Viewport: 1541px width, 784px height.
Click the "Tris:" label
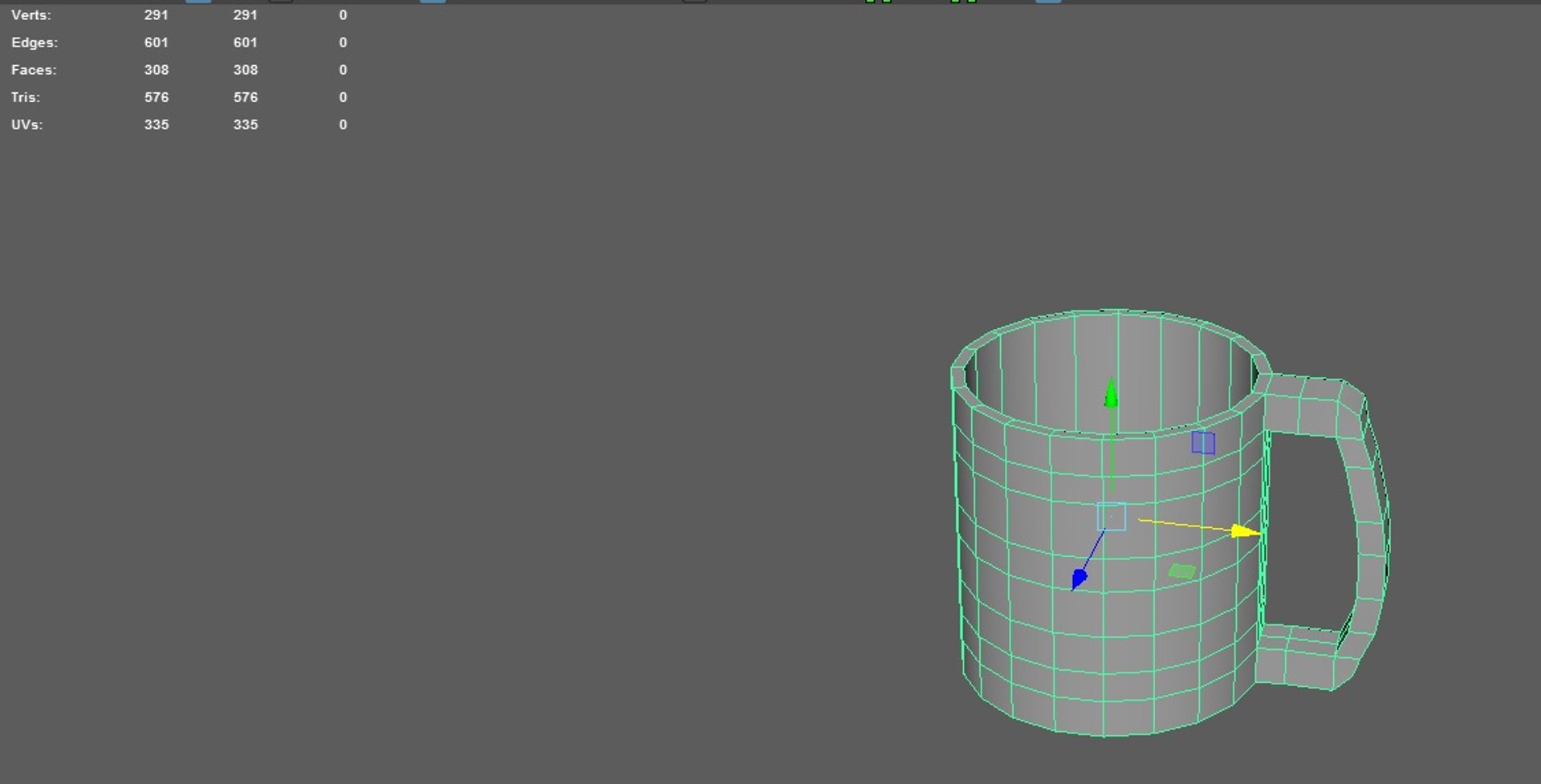26,97
